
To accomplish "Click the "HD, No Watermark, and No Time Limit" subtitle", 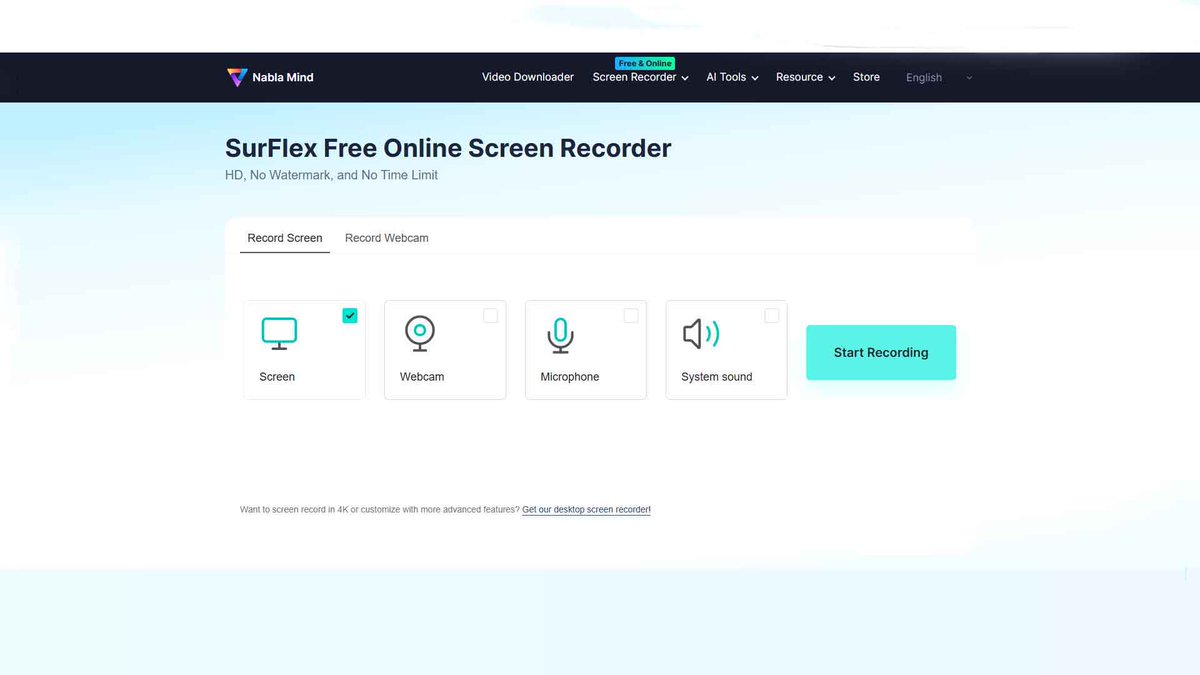I will click(331, 175).
